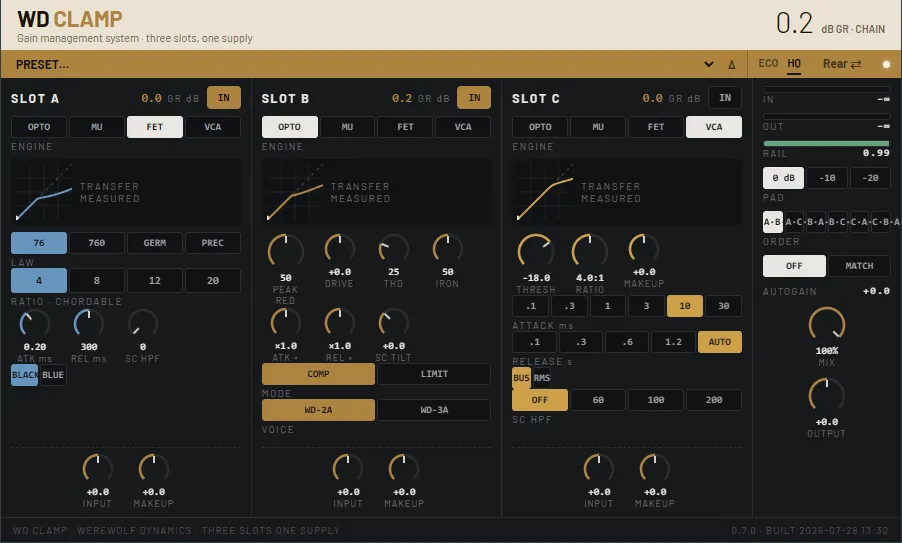902x543 pixels.
Task: Switch Slot C detector to RMS
Action: [542, 378]
